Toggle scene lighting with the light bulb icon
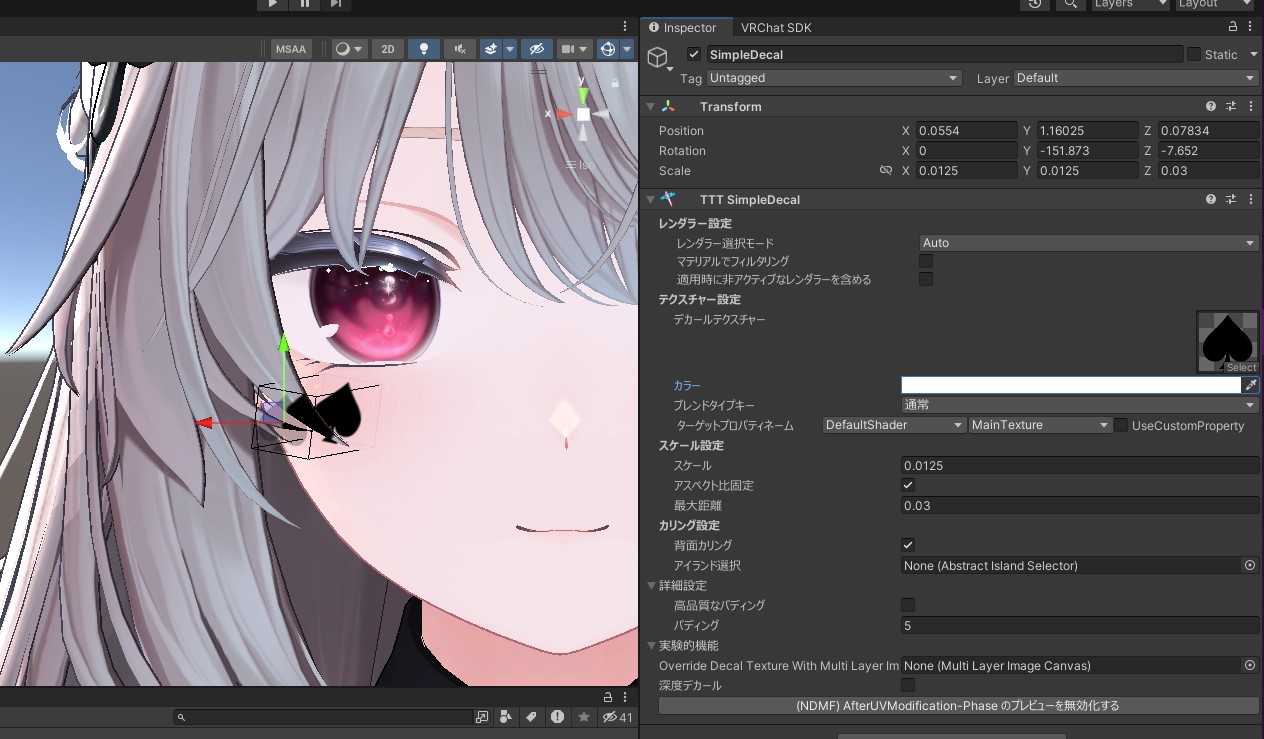1264x739 pixels. [423, 48]
